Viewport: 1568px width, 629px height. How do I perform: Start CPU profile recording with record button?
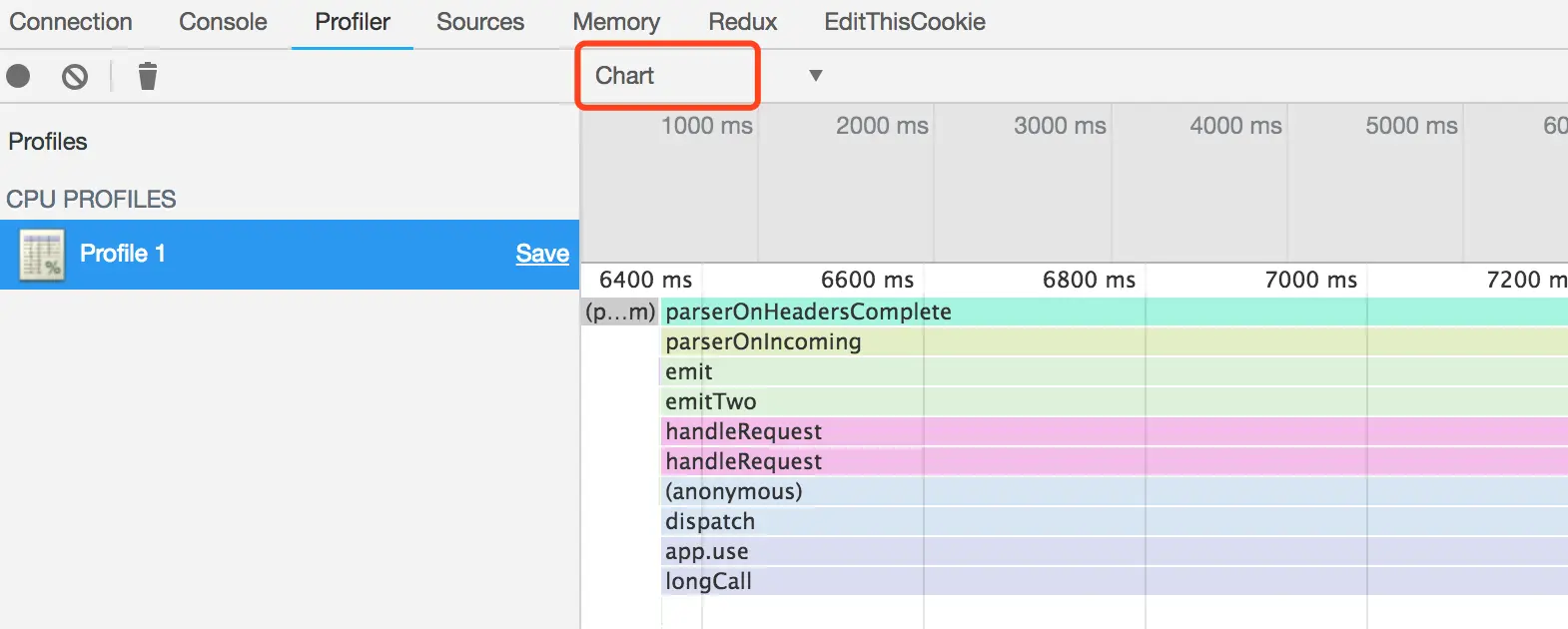pyautogui.click(x=18, y=76)
